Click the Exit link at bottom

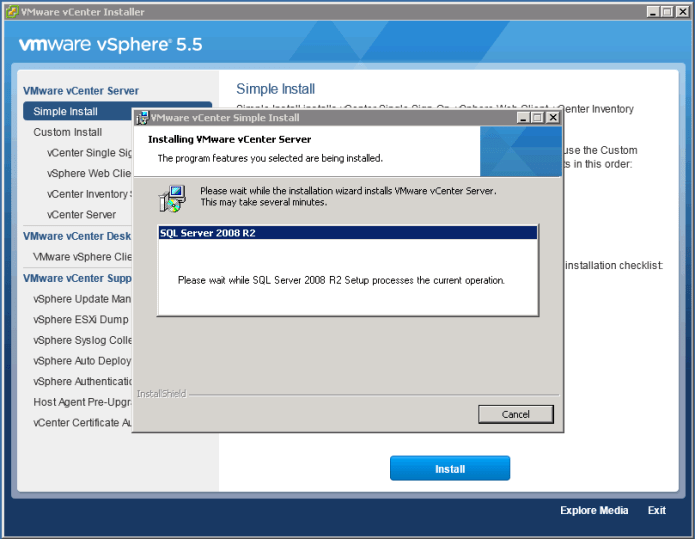(x=656, y=511)
